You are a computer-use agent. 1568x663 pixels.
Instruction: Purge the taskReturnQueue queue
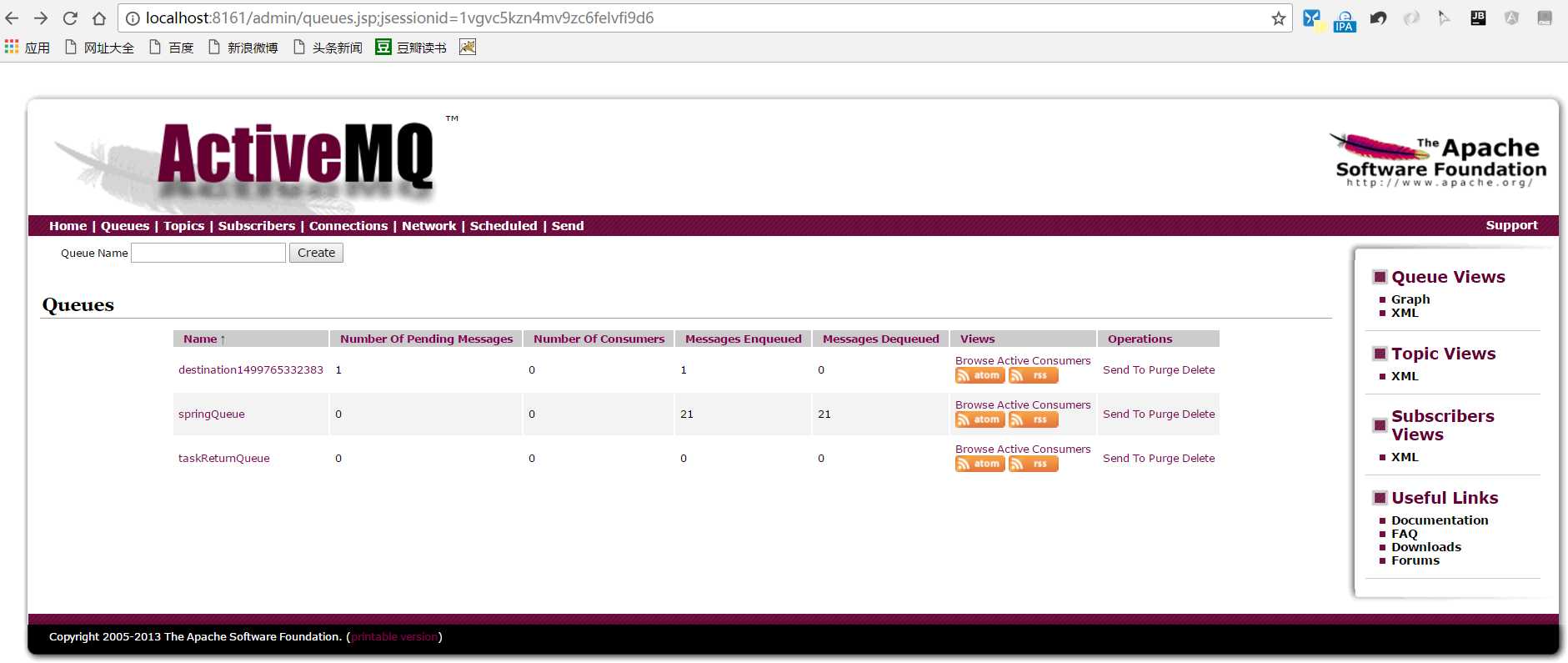[x=1164, y=458]
